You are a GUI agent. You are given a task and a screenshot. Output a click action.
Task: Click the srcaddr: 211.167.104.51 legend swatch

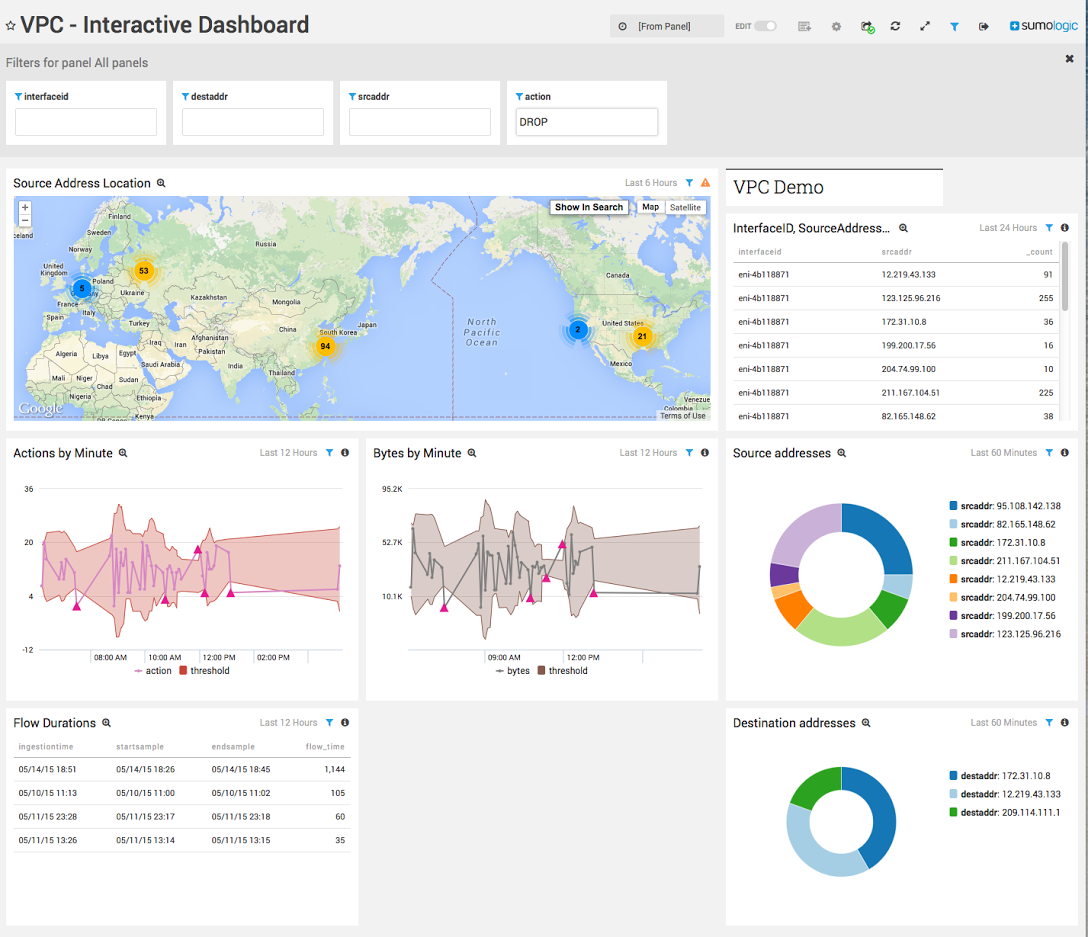[953, 561]
